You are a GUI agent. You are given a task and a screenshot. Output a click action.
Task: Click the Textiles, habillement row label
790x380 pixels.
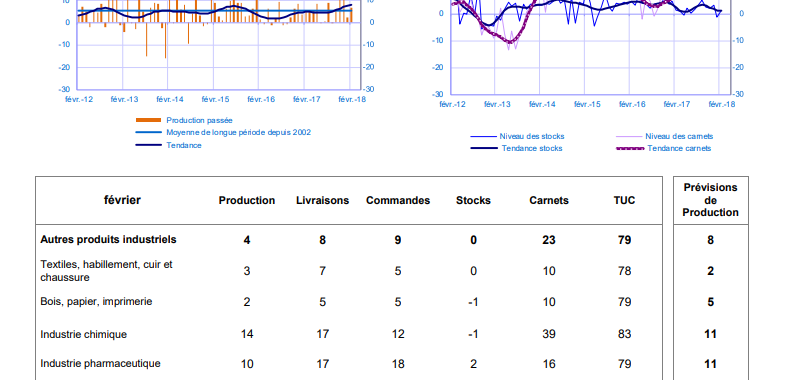pyautogui.click(x=106, y=271)
